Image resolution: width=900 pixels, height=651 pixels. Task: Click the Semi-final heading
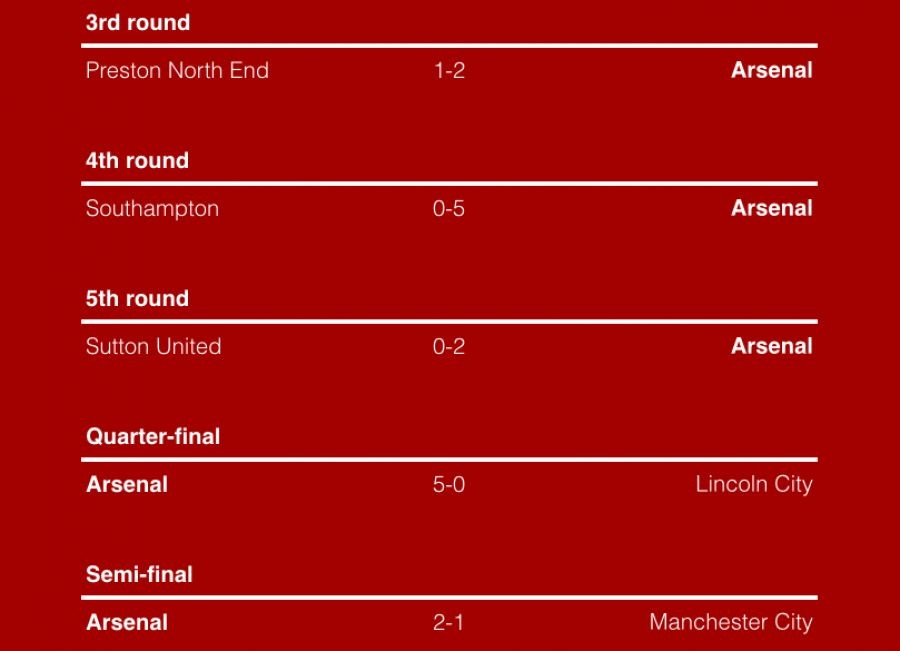(139, 575)
